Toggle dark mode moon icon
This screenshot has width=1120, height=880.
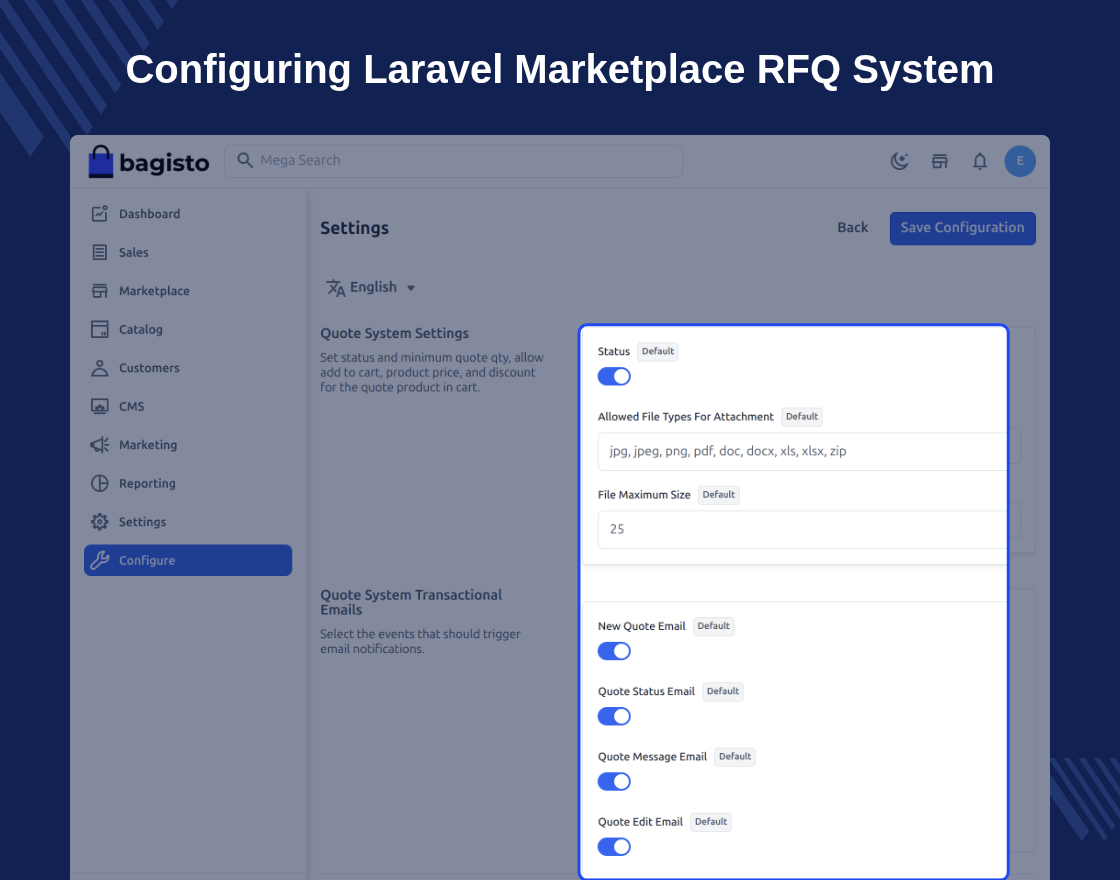click(899, 161)
